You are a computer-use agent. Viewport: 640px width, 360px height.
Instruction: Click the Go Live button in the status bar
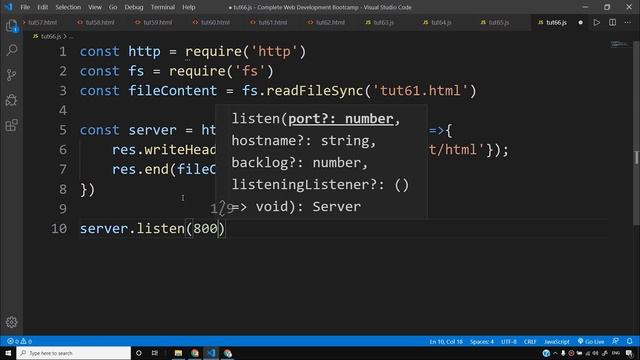point(591,341)
